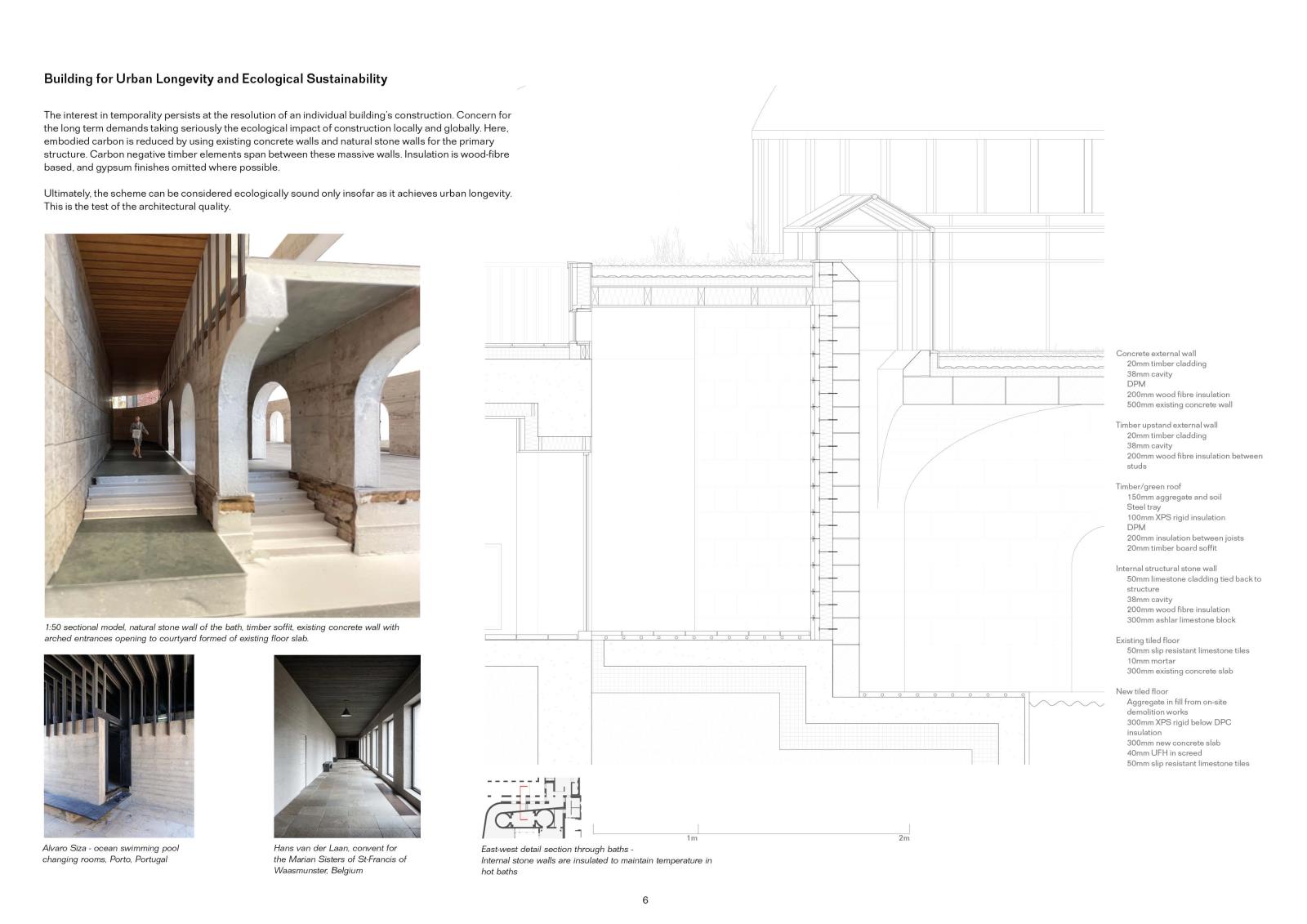Select the 'Concrete external wall' legend heading
This screenshot has height=924, width=1307.
click(x=1156, y=354)
